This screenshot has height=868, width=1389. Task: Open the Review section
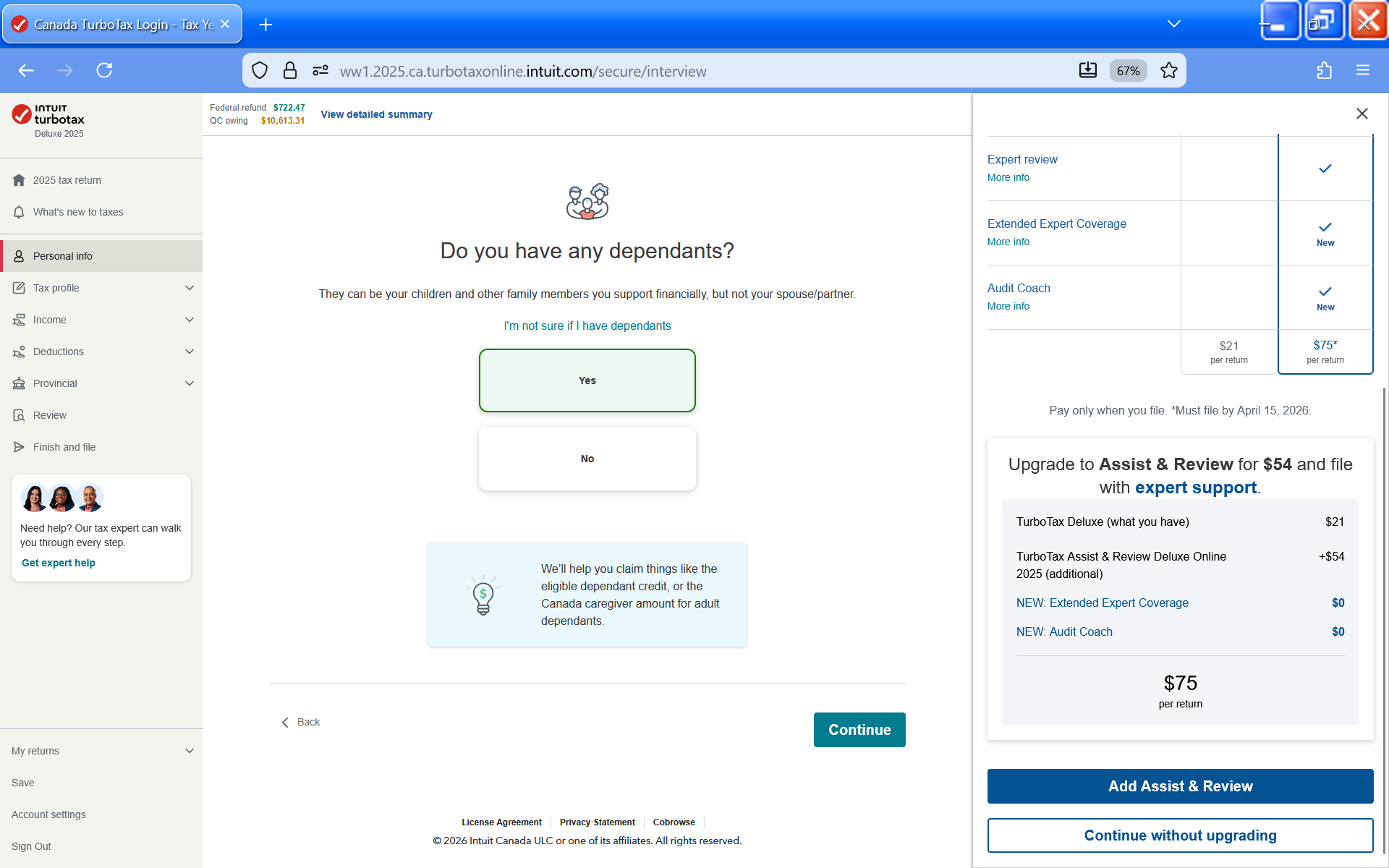(x=49, y=415)
